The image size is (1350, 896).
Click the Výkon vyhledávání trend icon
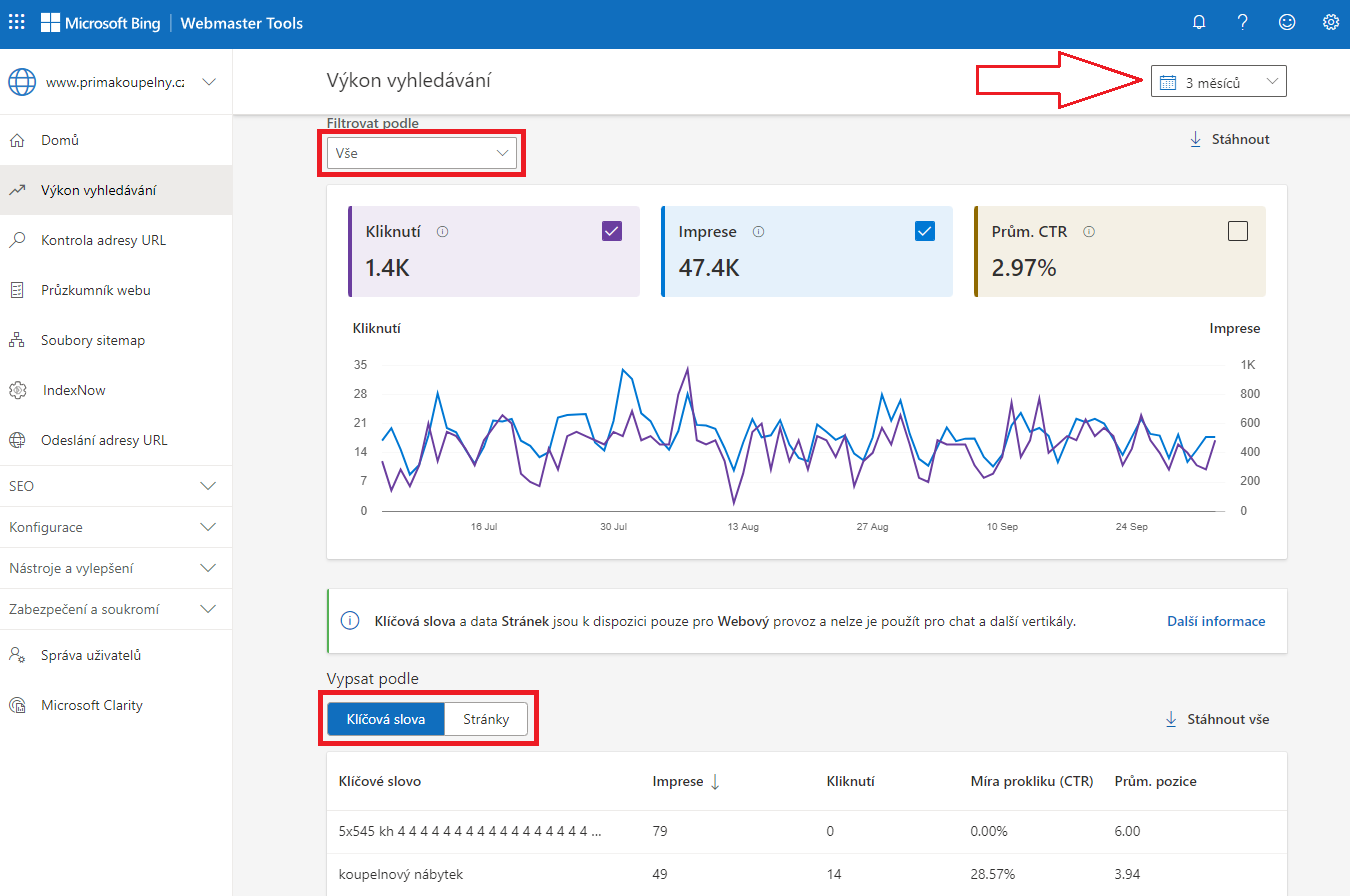pos(16,190)
